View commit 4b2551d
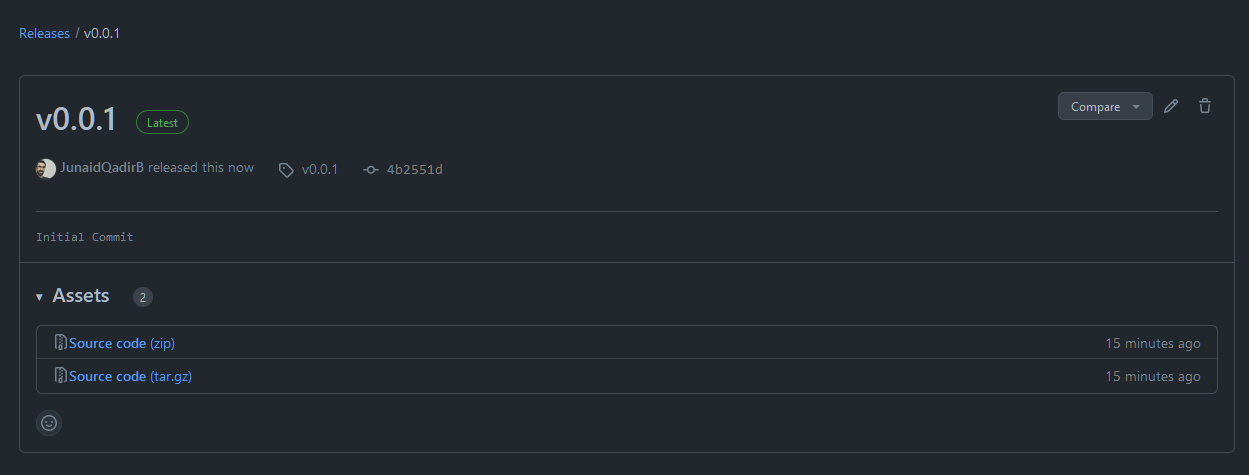The width and height of the screenshot is (1249, 475). pyautogui.click(x=414, y=169)
